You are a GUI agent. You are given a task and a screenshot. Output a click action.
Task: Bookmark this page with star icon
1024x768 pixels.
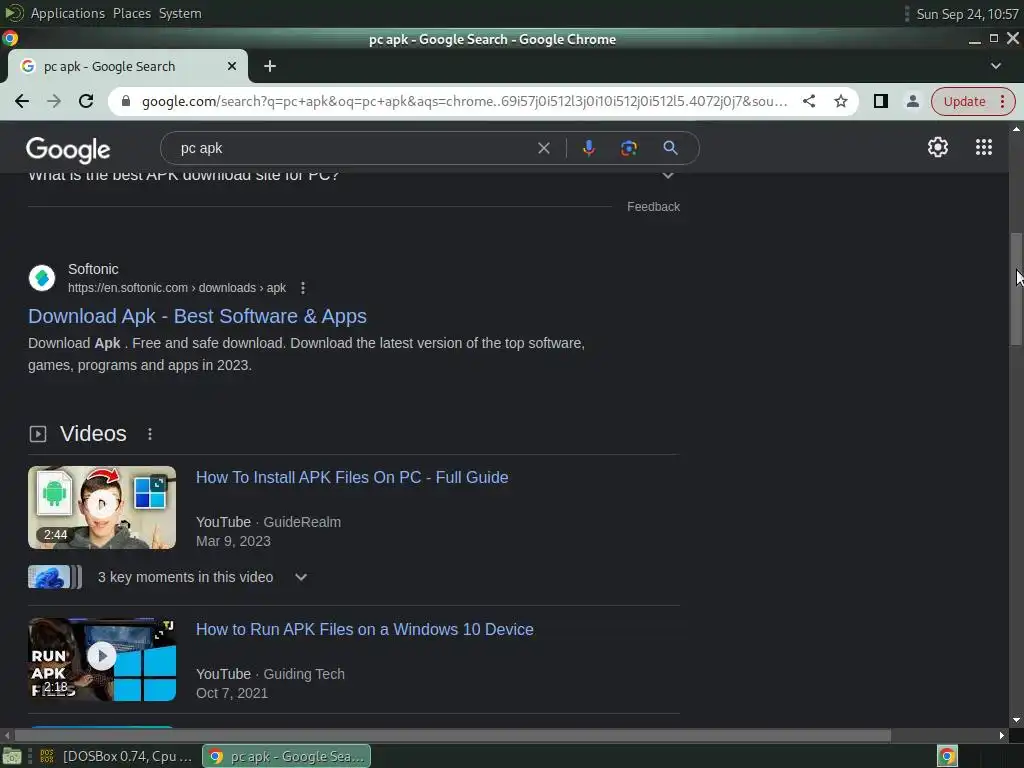841,101
